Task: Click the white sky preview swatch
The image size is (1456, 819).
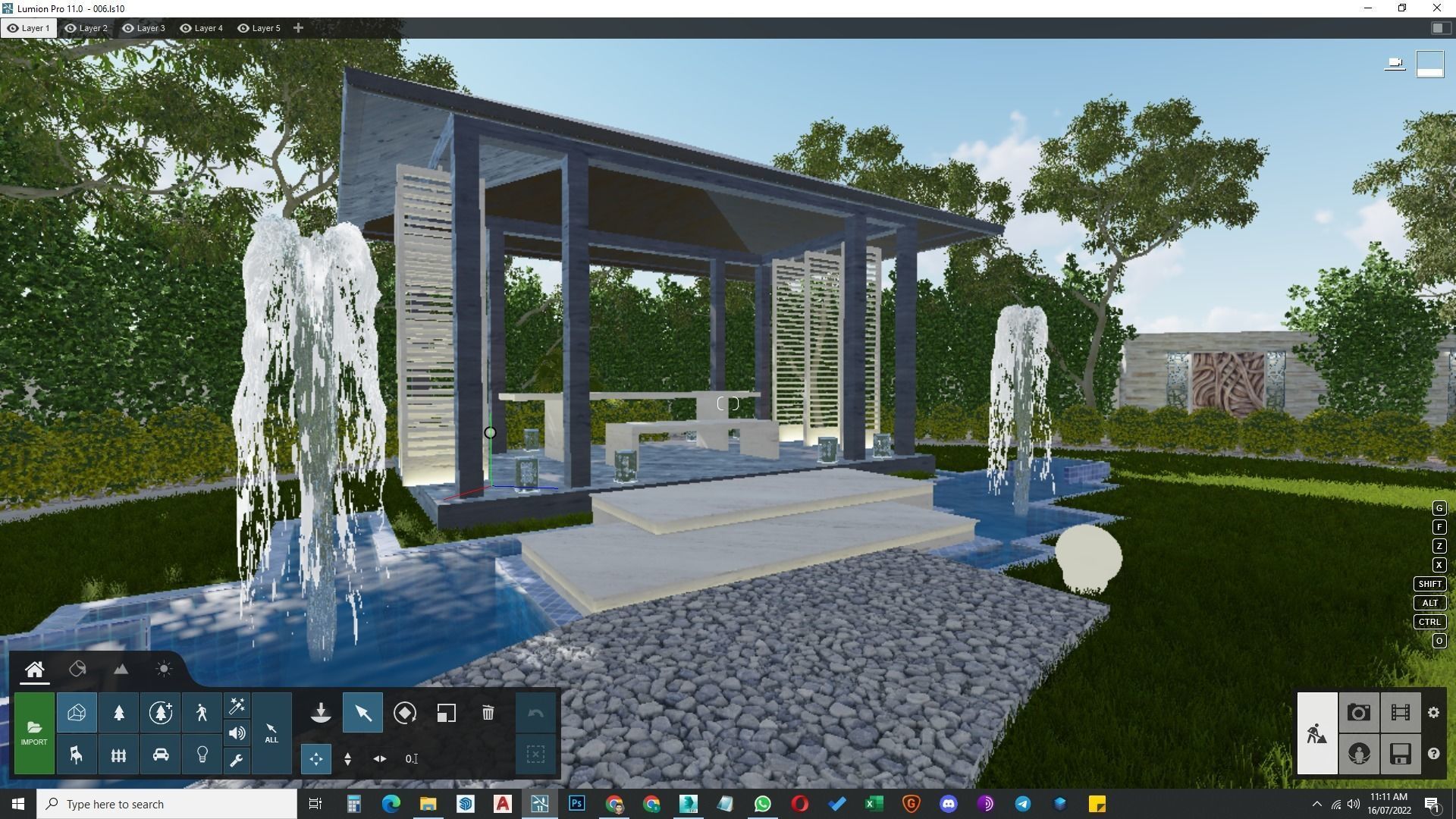Action: [1429, 64]
